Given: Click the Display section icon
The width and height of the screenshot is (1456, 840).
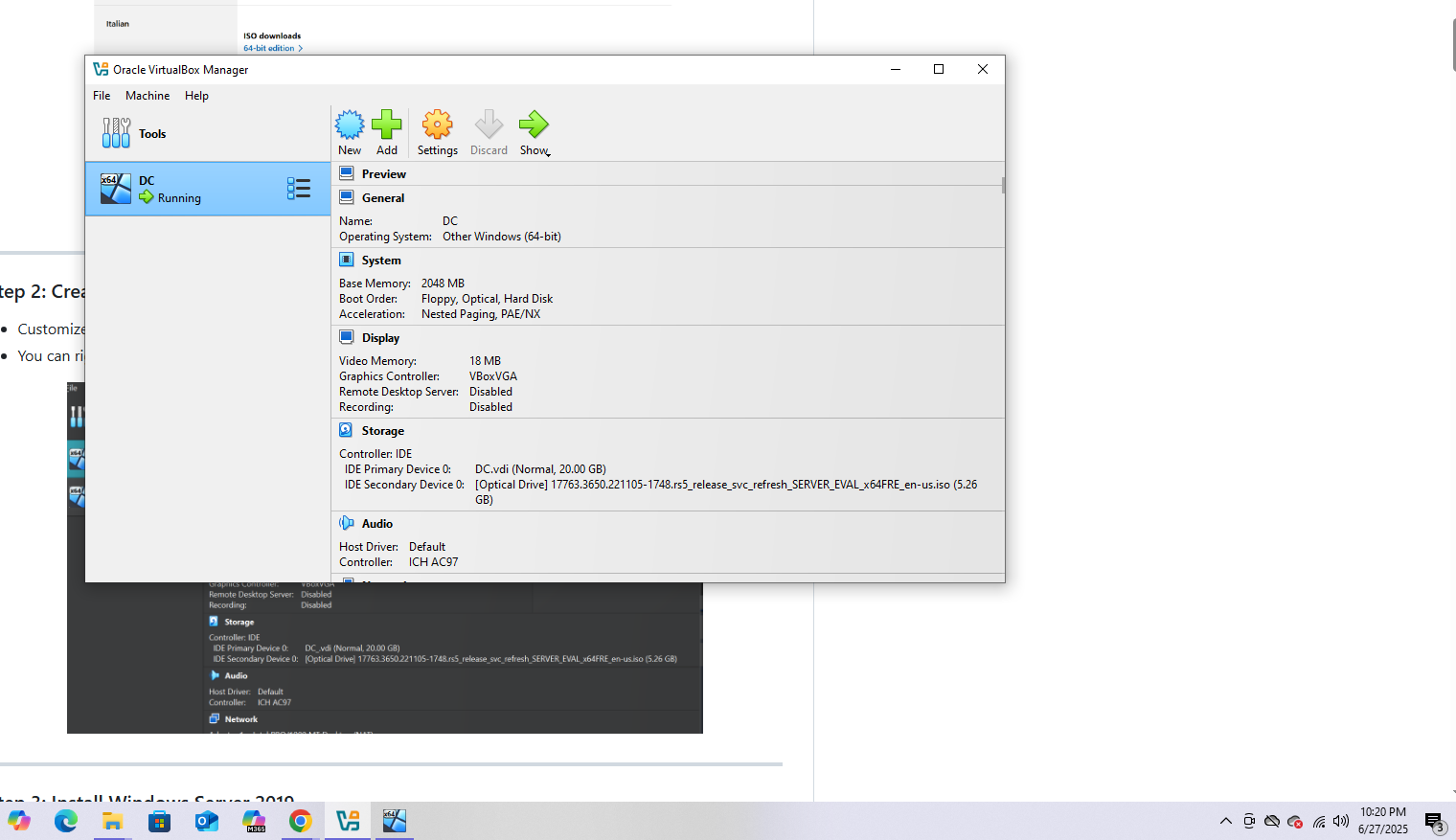Looking at the screenshot, I should click(347, 337).
